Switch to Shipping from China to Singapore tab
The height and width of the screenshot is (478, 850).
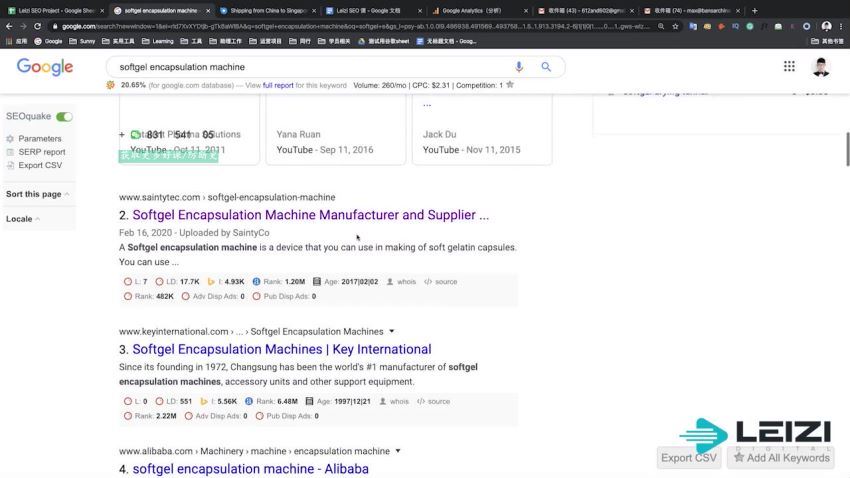[x=266, y=10]
